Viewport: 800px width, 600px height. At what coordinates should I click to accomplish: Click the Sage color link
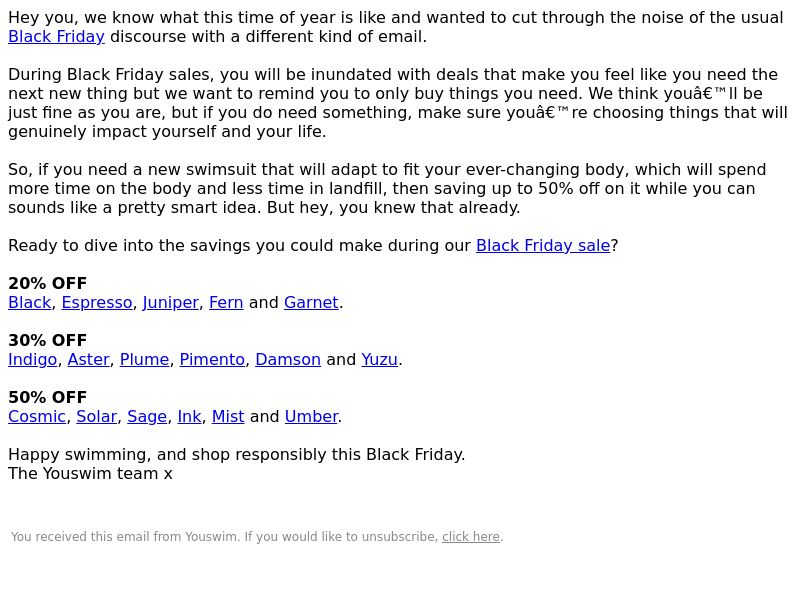147,417
